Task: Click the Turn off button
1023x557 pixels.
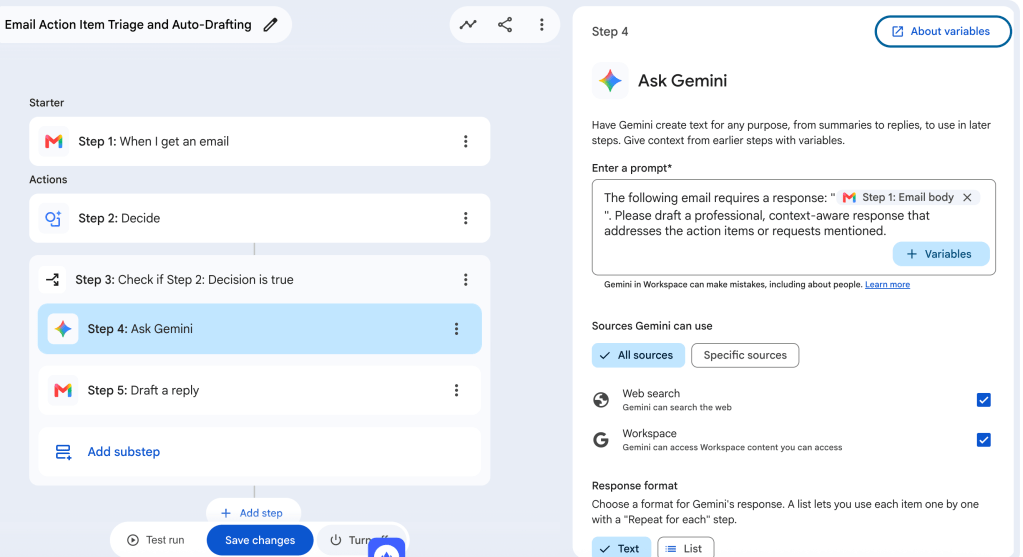Action: tap(361, 540)
